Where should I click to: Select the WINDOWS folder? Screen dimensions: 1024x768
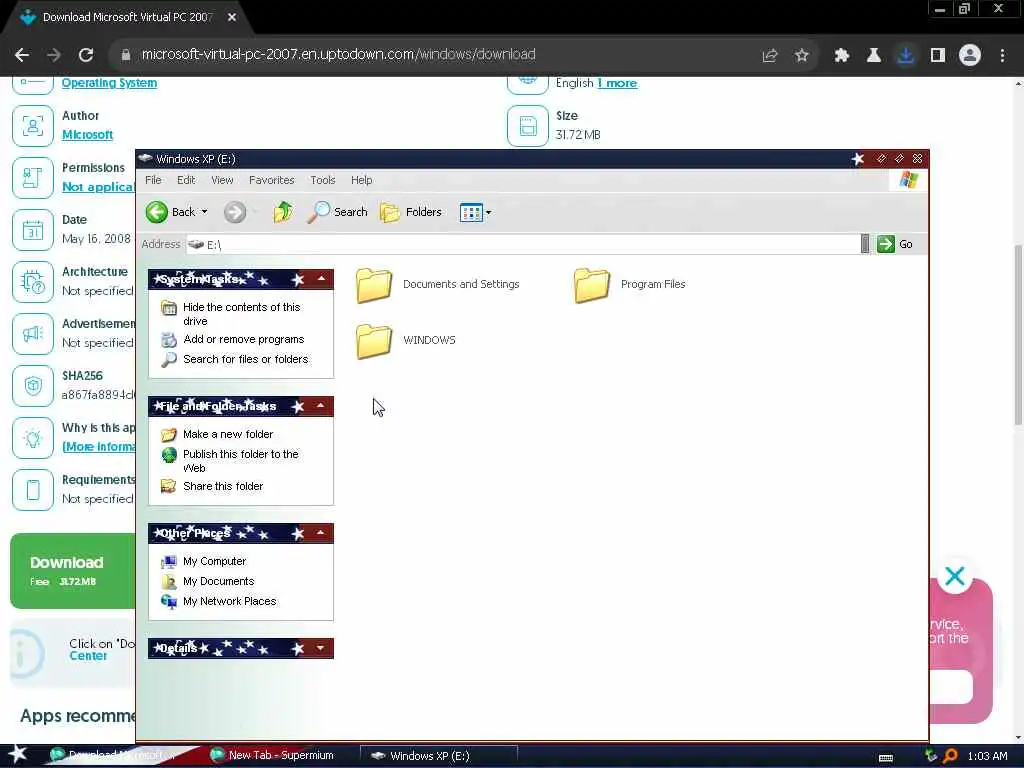pyautogui.click(x=406, y=340)
